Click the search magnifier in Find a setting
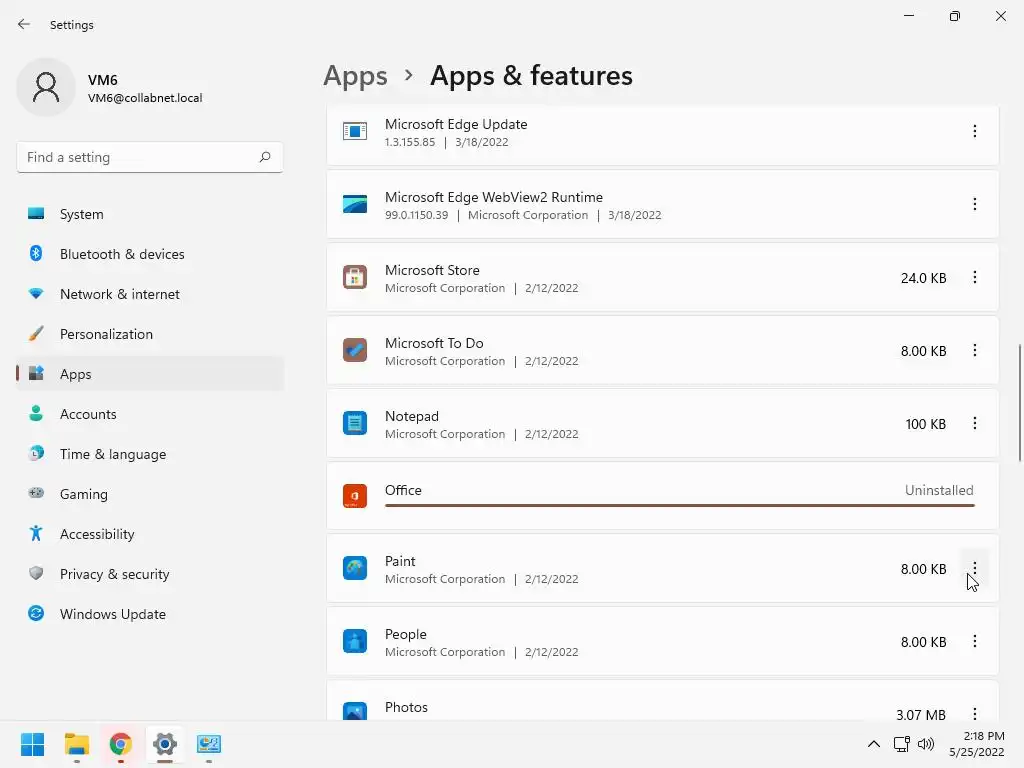Image resolution: width=1024 pixels, height=768 pixels. [x=265, y=157]
